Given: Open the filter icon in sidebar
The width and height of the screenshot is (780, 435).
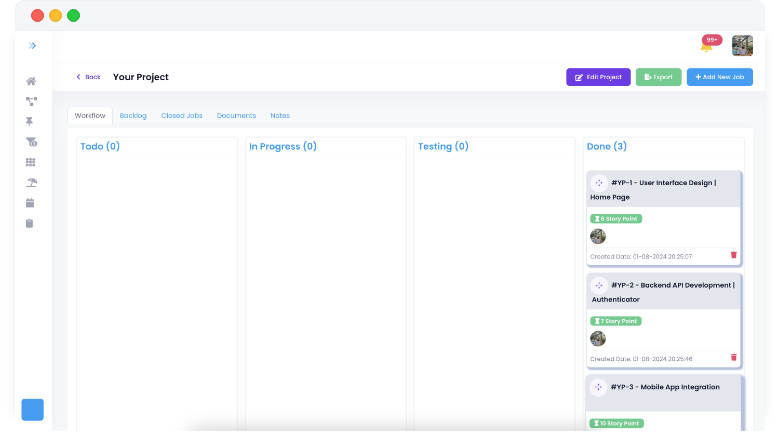Looking at the screenshot, I should click(31, 142).
